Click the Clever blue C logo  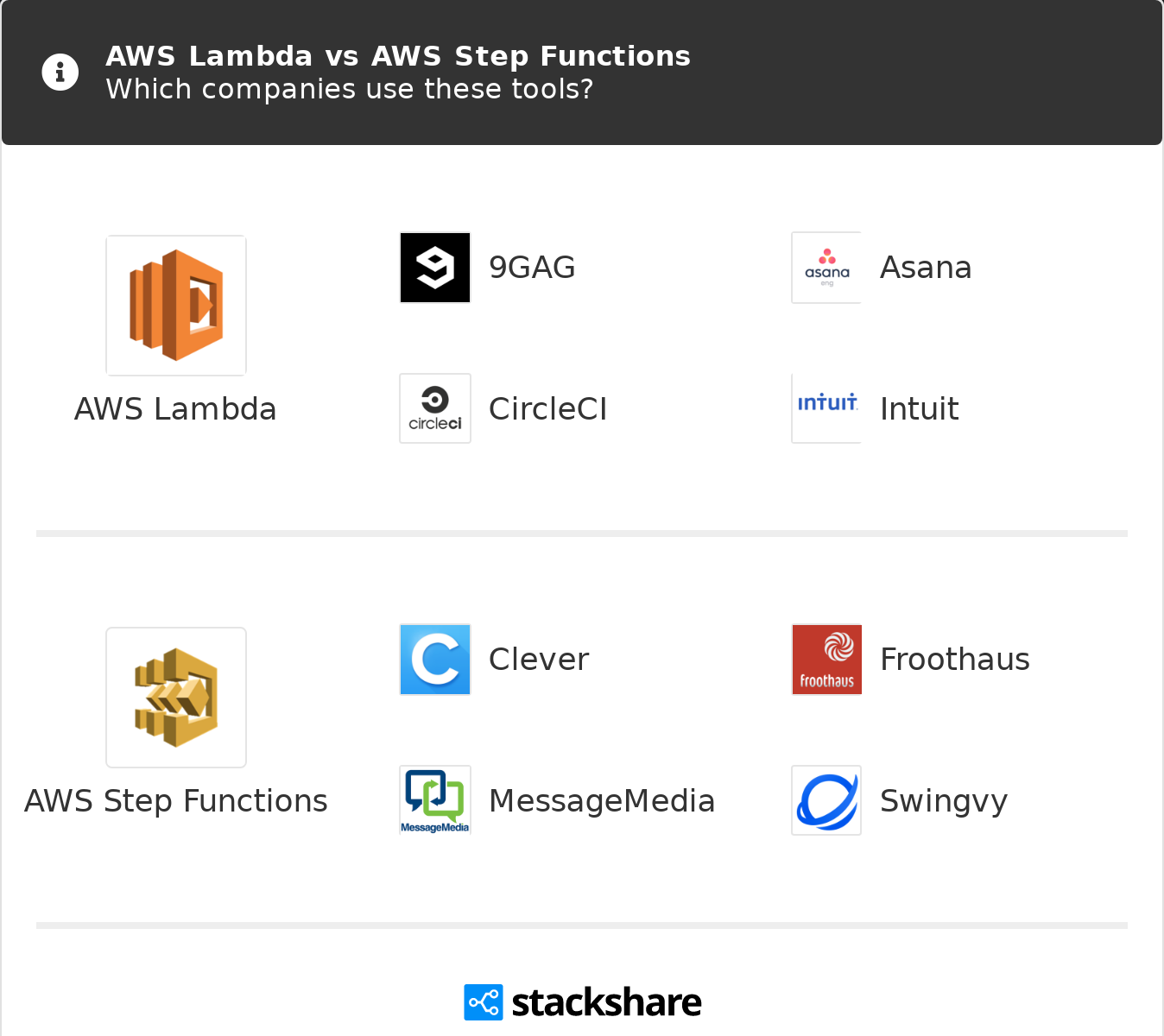[435, 660]
